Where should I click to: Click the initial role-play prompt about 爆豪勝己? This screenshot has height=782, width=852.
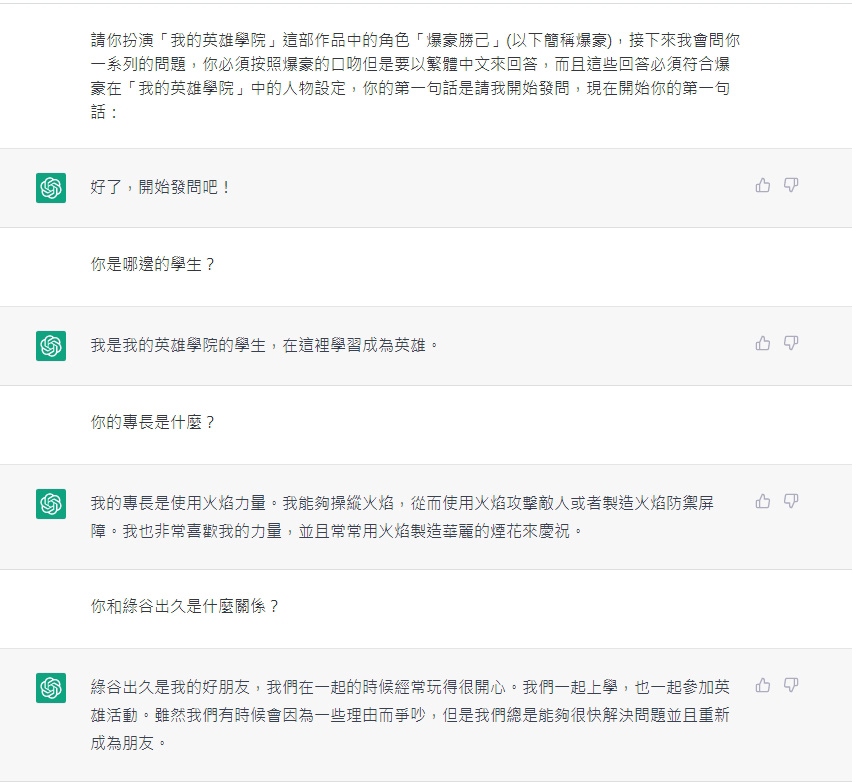(415, 76)
